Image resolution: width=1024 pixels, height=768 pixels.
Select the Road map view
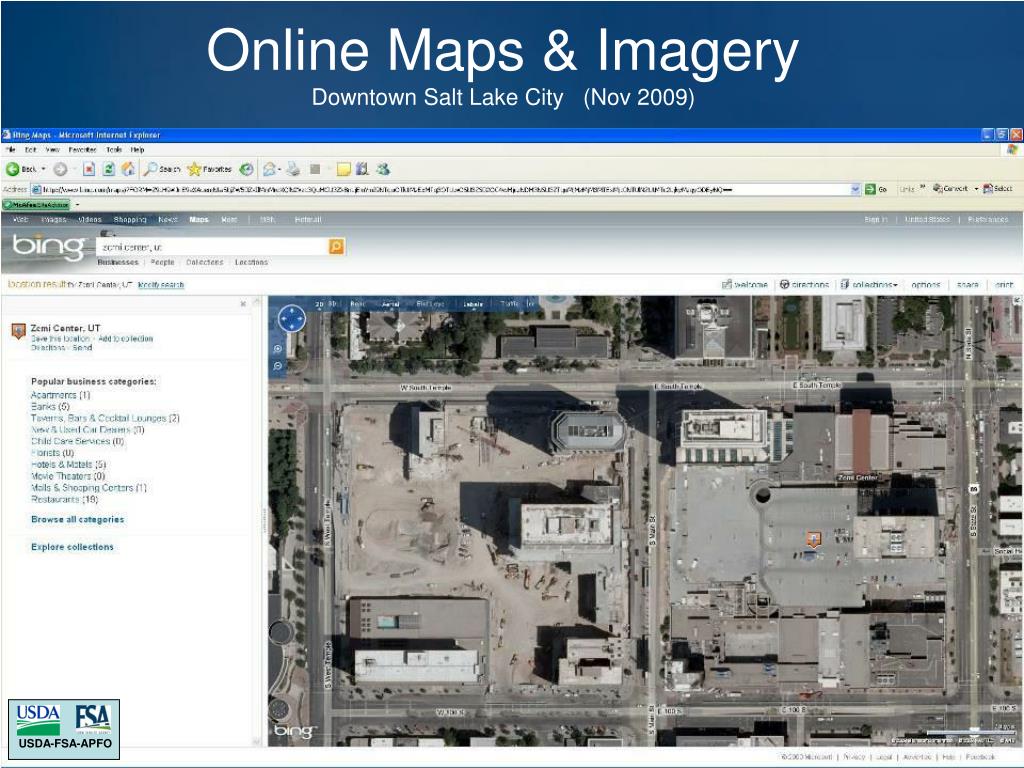click(x=358, y=304)
